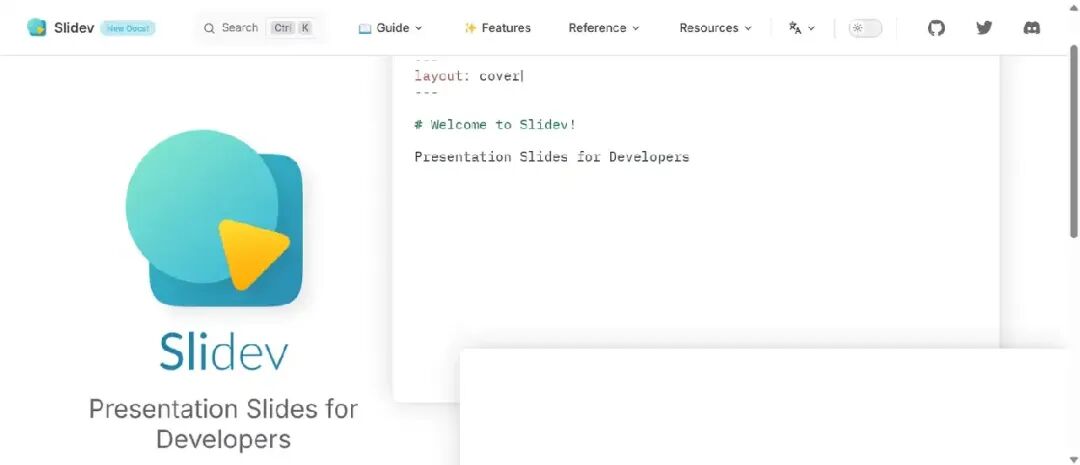Viewport: 1080px width, 465px height.
Task: Click the vertical page scrollbar
Action: click(x=1074, y=141)
